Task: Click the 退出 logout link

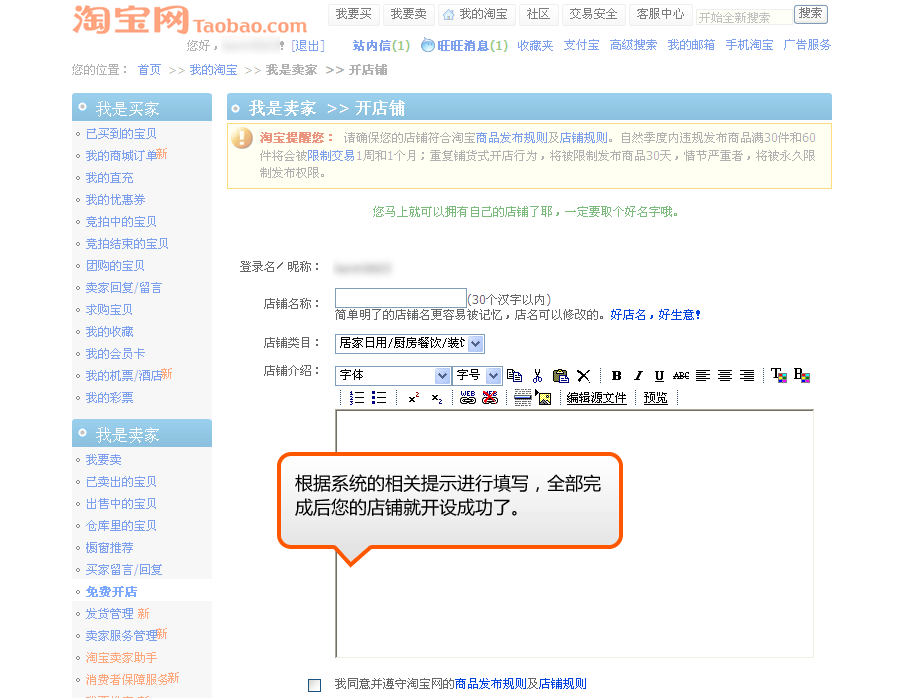Action: tap(308, 46)
